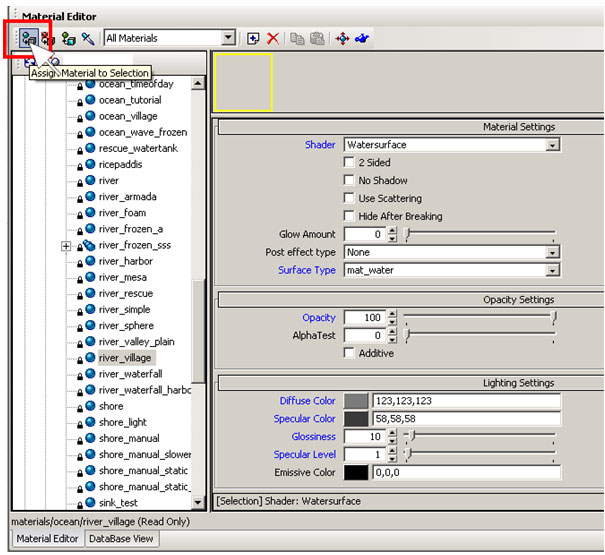Decrease Opacity using down spinner arrow
Image resolution: width=605 pixels, height=555 pixels.
pos(392,321)
